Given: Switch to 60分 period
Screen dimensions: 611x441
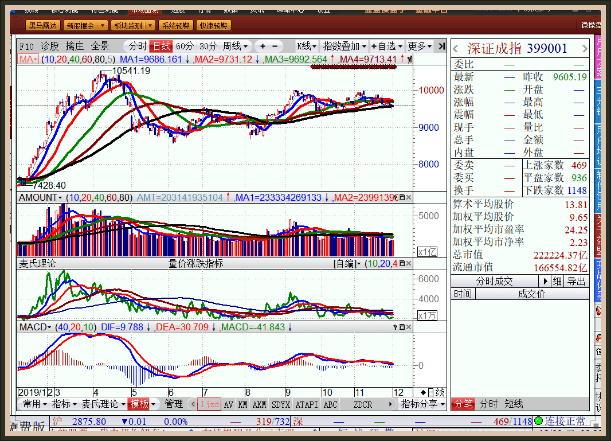Looking at the screenshot, I should click(184, 46).
